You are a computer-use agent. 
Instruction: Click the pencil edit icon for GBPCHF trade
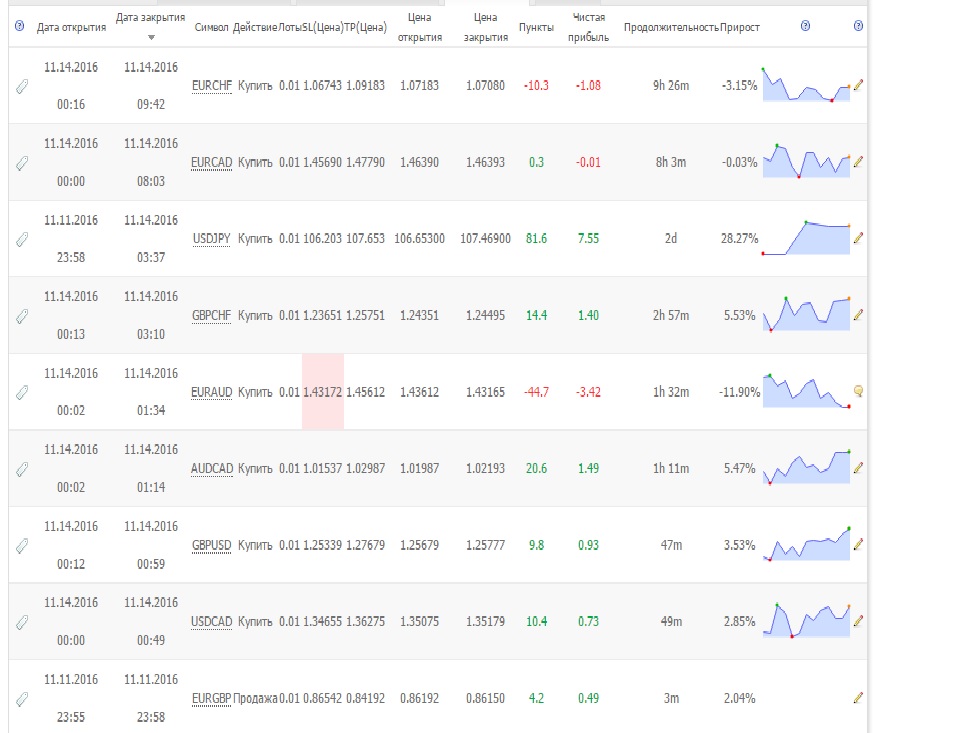coord(858,315)
